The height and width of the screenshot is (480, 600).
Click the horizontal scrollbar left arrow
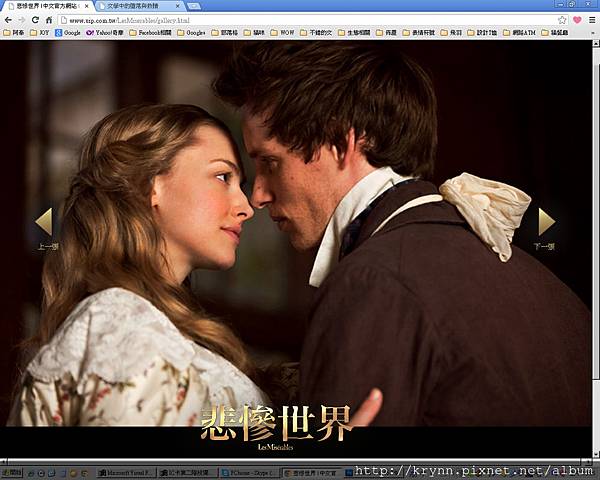pos(3,461)
